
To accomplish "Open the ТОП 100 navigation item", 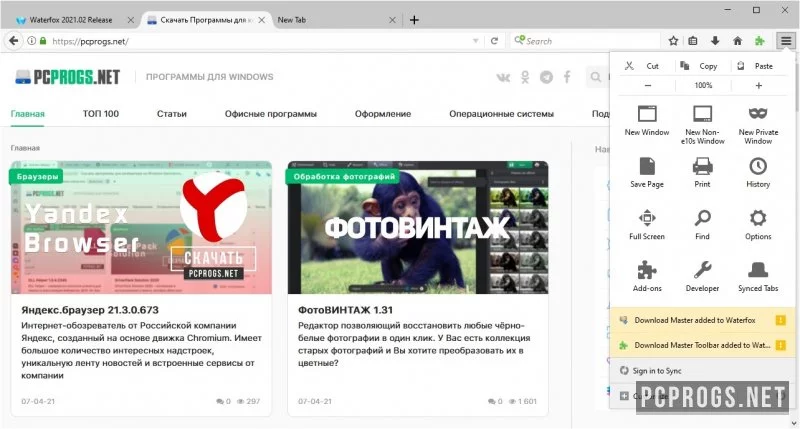I will click(101, 114).
